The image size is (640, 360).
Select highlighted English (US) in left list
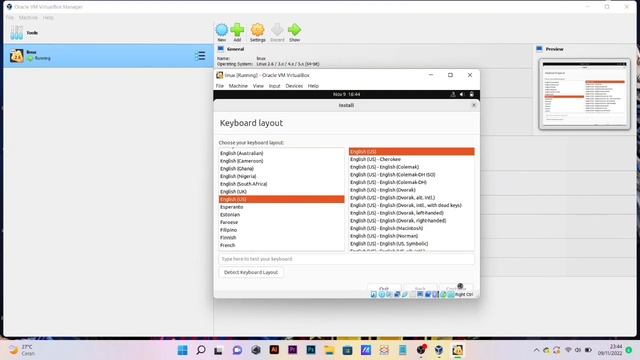tap(282, 199)
